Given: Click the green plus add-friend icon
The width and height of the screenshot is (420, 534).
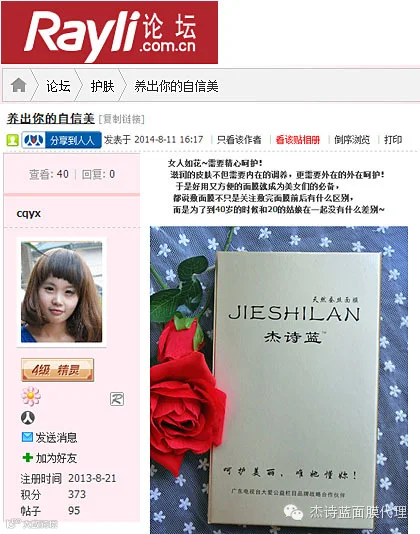Looking at the screenshot, I should point(28,457).
